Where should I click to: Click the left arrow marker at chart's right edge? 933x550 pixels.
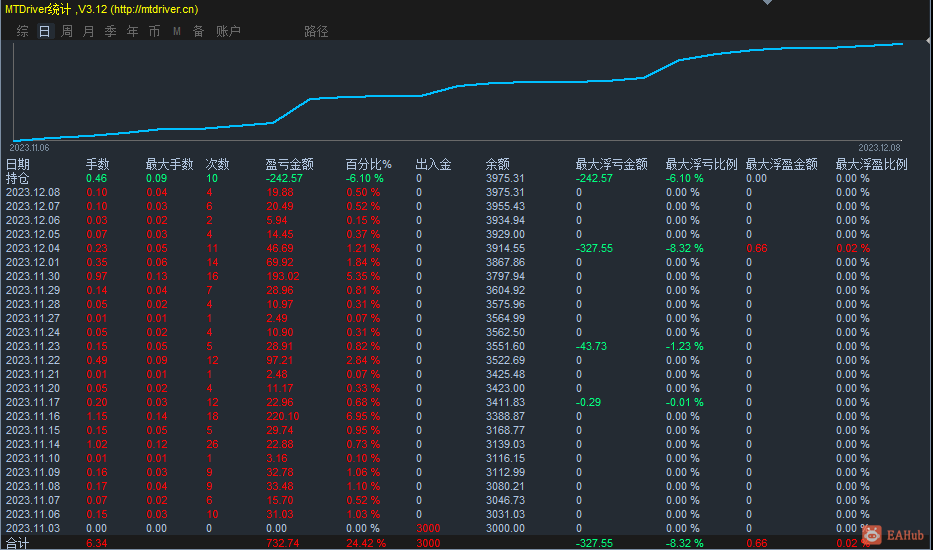926,41
